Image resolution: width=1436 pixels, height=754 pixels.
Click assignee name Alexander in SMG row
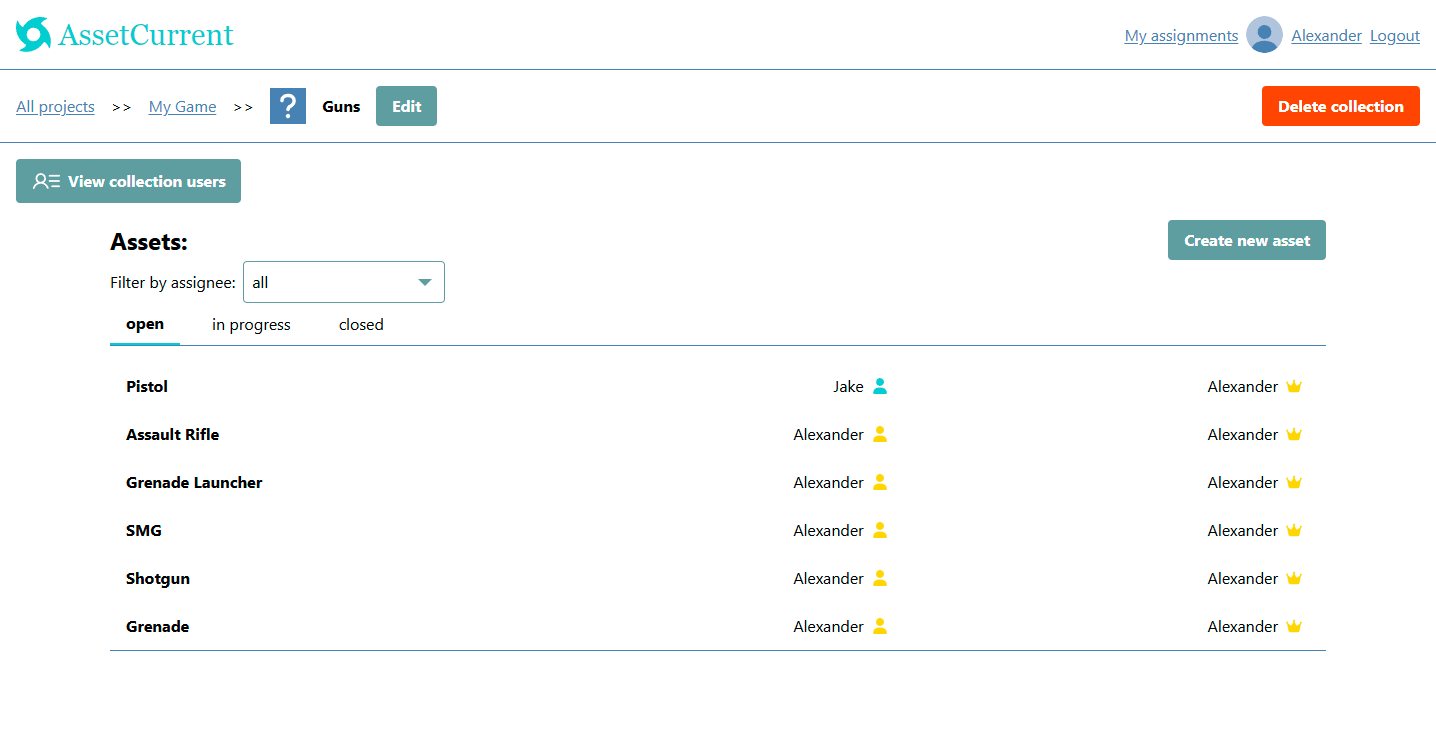pos(828,530)
